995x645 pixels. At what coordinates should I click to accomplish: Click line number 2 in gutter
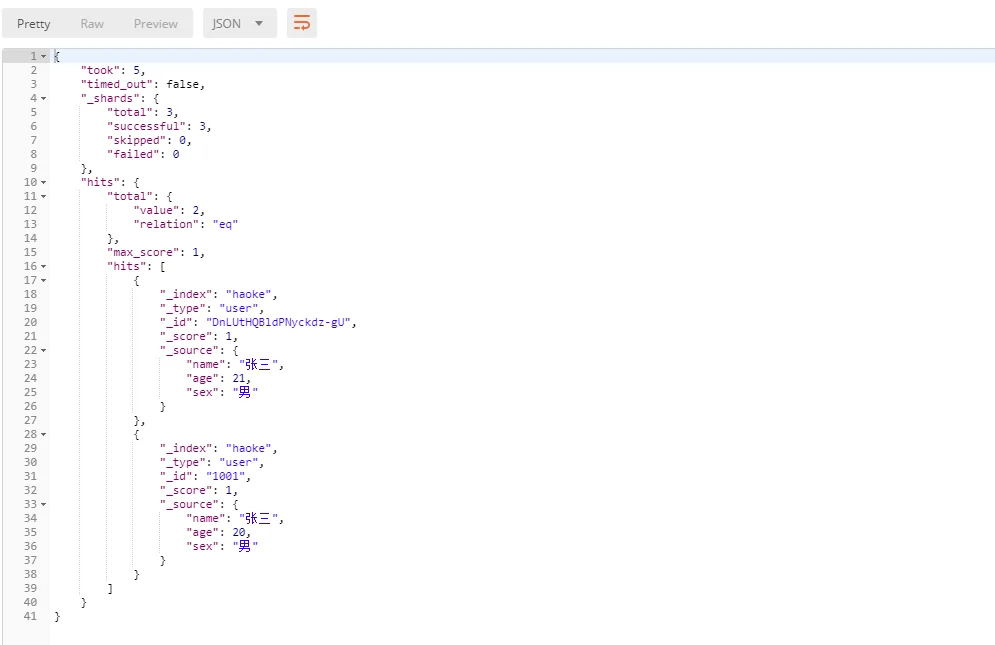click(x=34, y=70)
